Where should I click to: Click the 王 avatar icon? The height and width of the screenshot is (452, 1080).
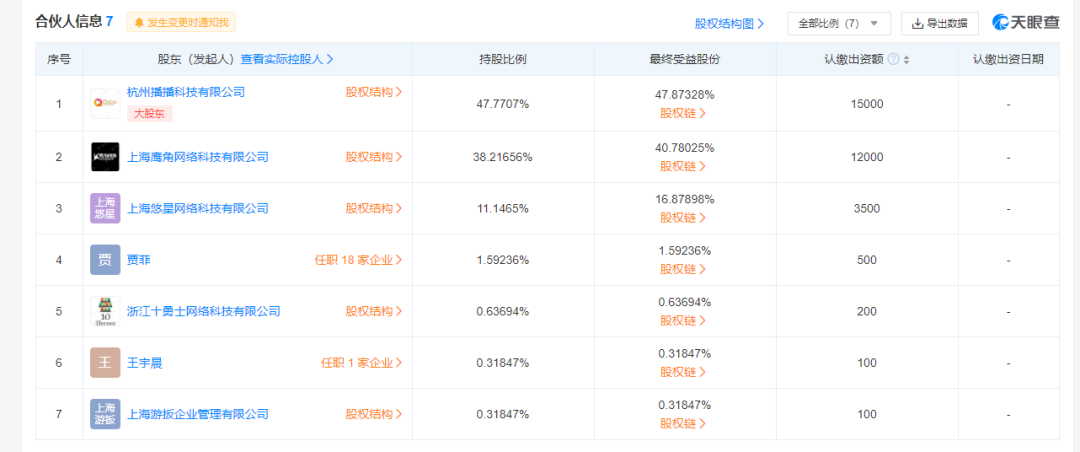coord(105,363)
